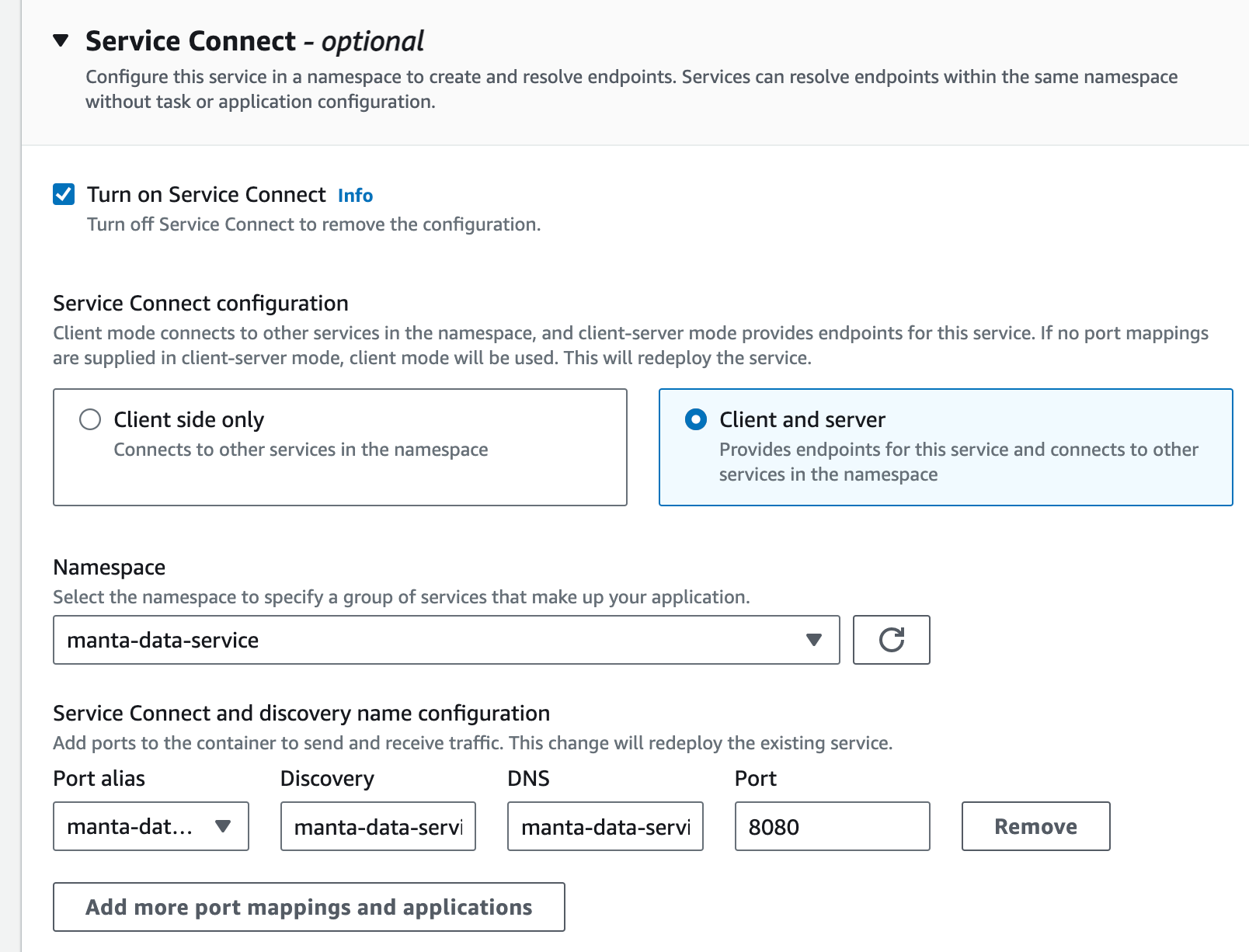The width and height of the screenshot is (1249, 952).
Task: Select the Client and server radio button
Action: [x=696, y=419]
